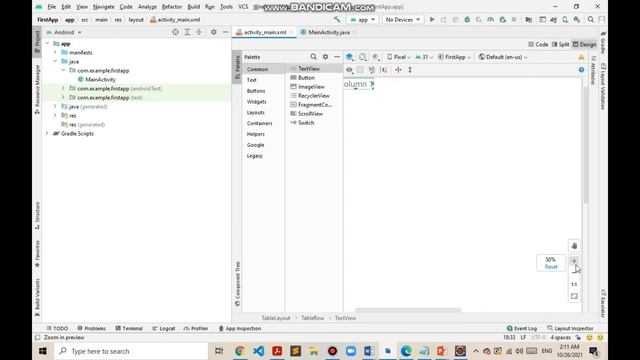Open the Android project view dropdown

(x=64, y=32)
